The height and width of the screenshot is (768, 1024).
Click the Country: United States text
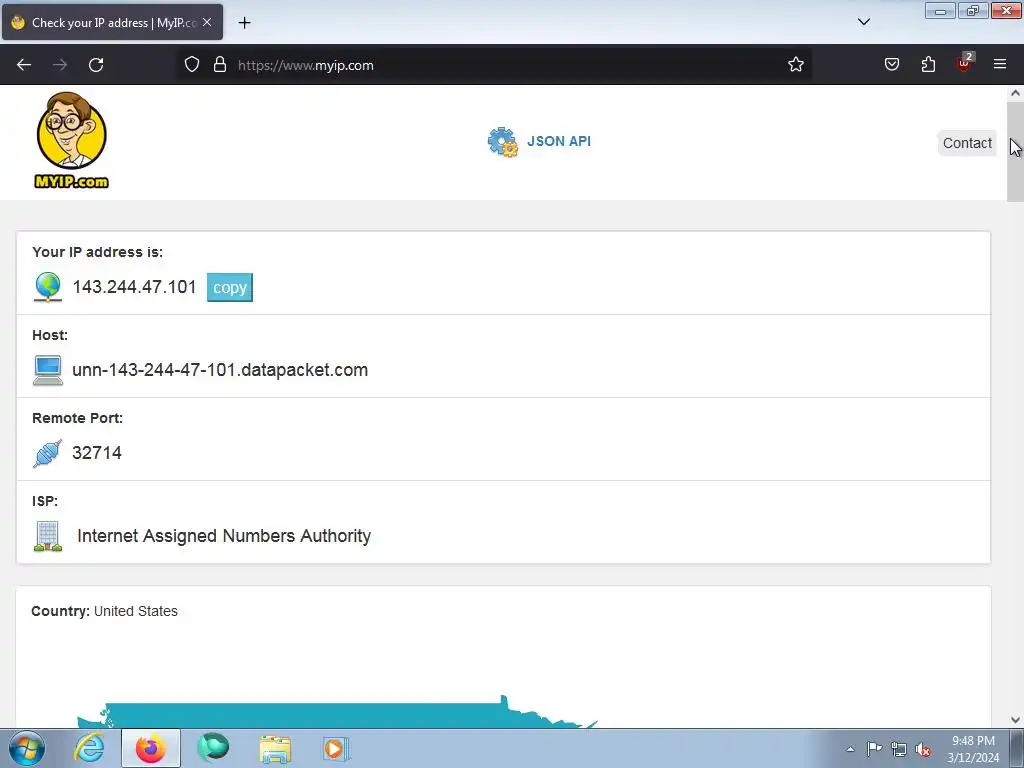coord(104,611)
